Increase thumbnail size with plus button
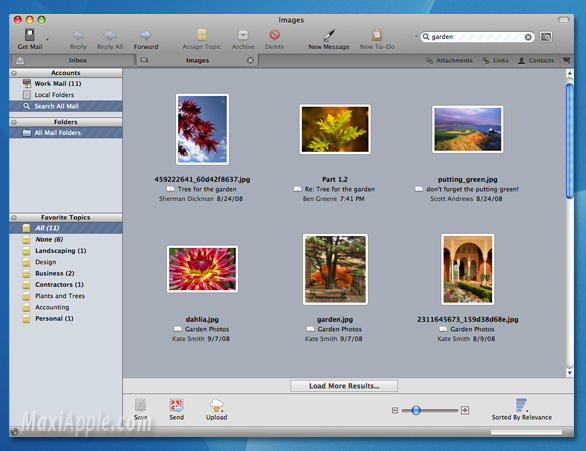This screenshot has width=586, height=451. pyautogui.click(x=465, y=410)
